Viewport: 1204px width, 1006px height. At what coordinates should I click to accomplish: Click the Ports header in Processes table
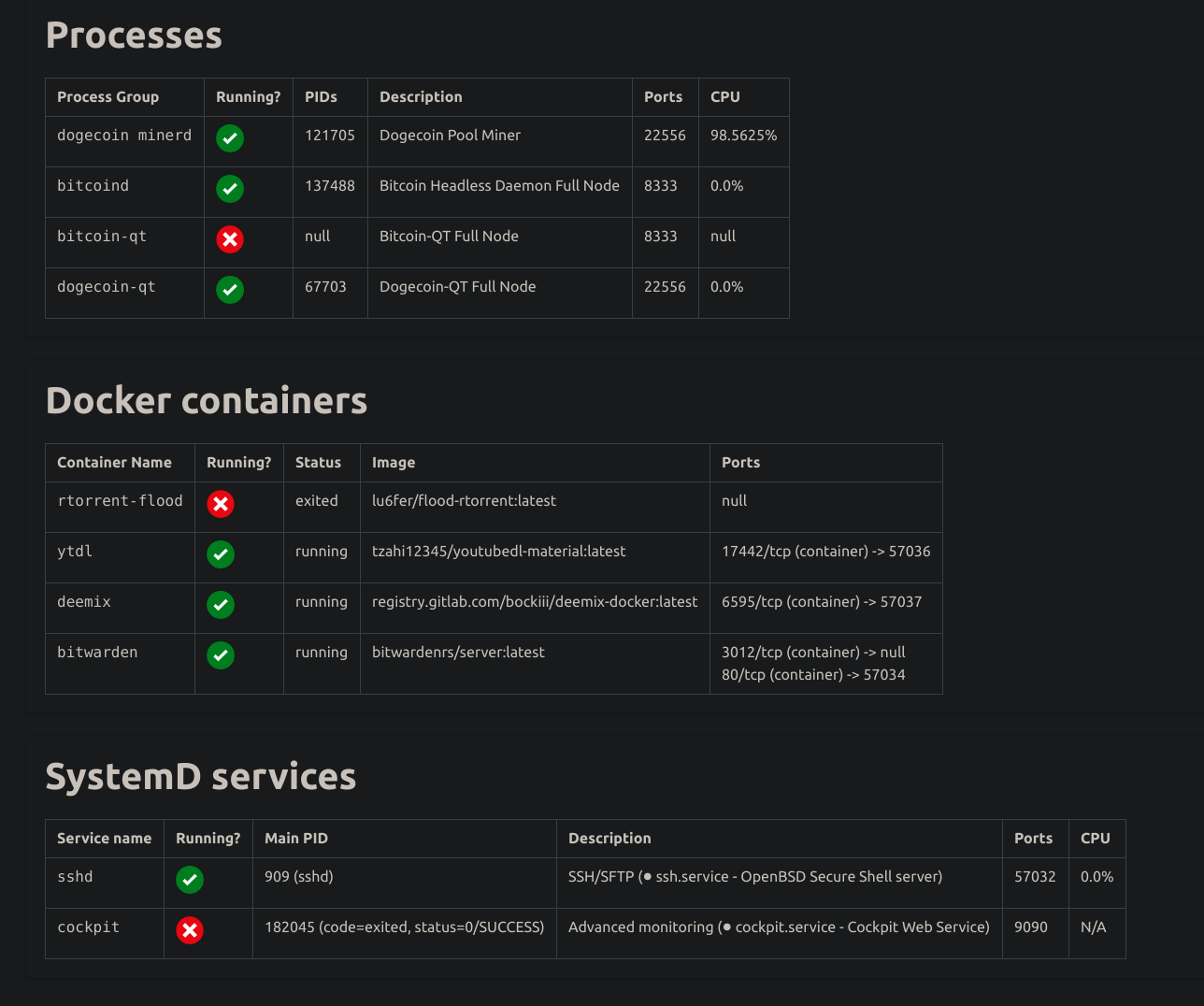663,97
